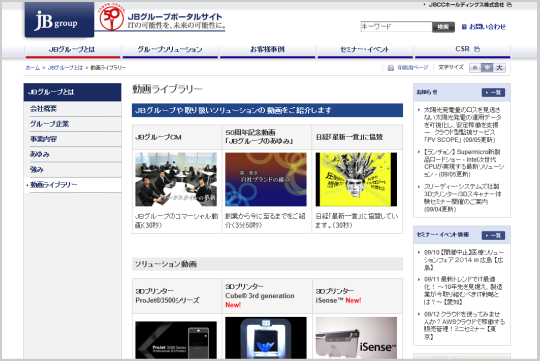Click the 検索 search button
Viewport: 540px width, 361px height.
click(443, 27)
